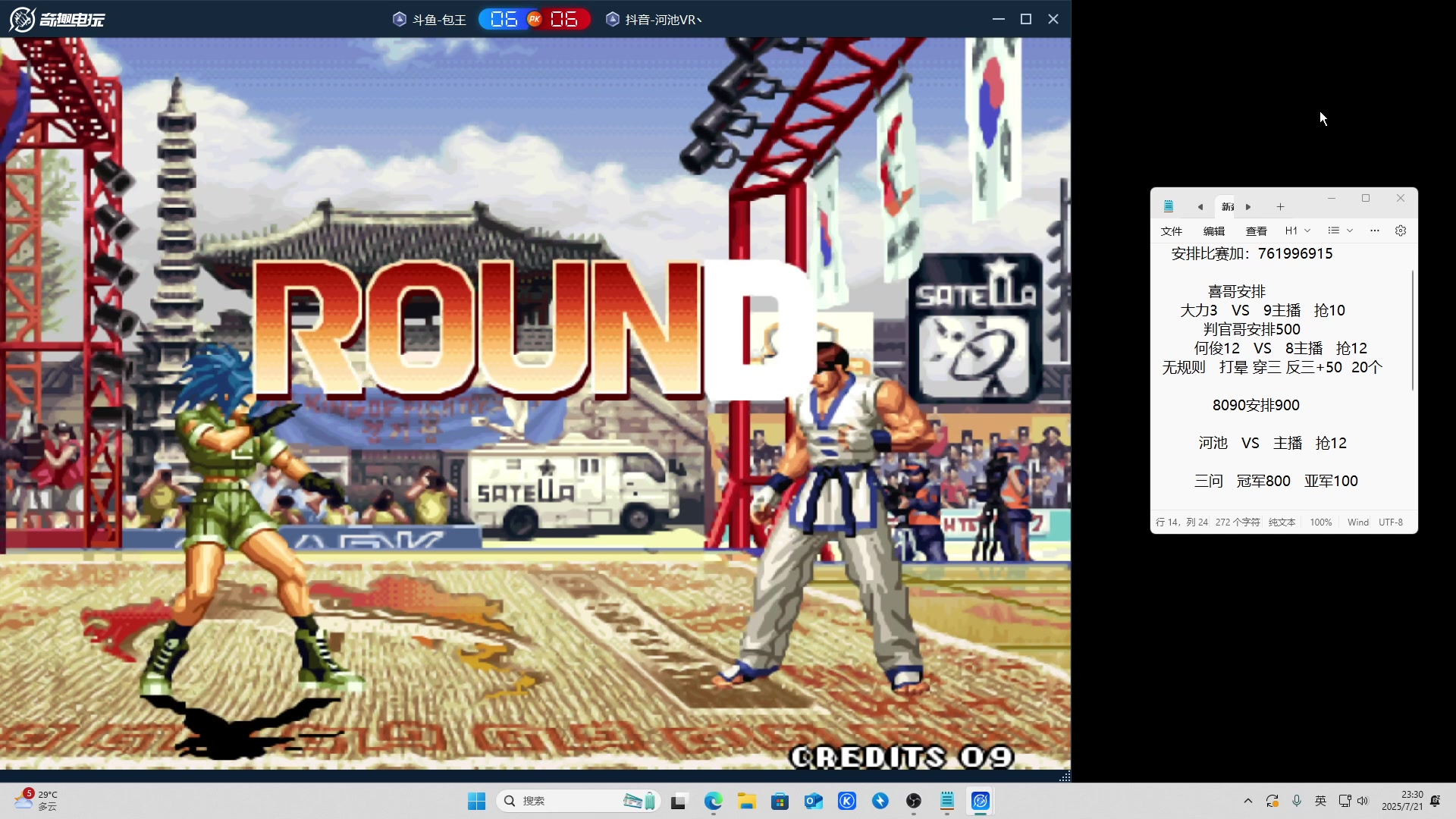
Task: Click the line 河池 VS 主播 抢12
Action: pos(1272,443)
